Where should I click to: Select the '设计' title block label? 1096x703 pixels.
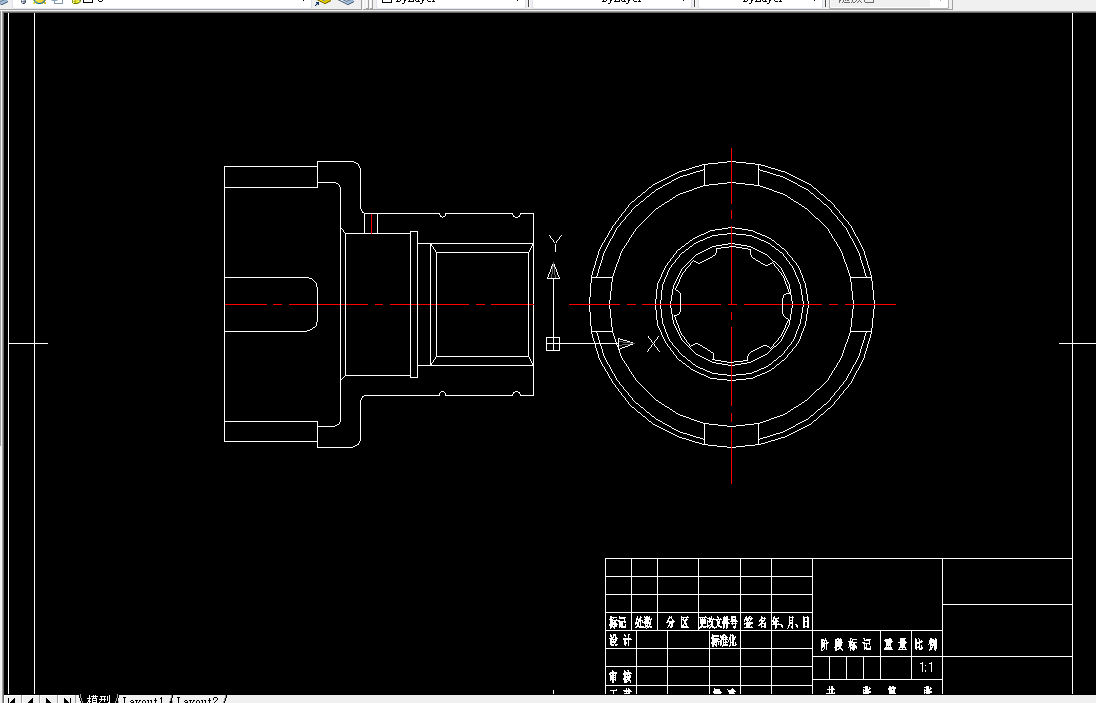coord(621,640)
